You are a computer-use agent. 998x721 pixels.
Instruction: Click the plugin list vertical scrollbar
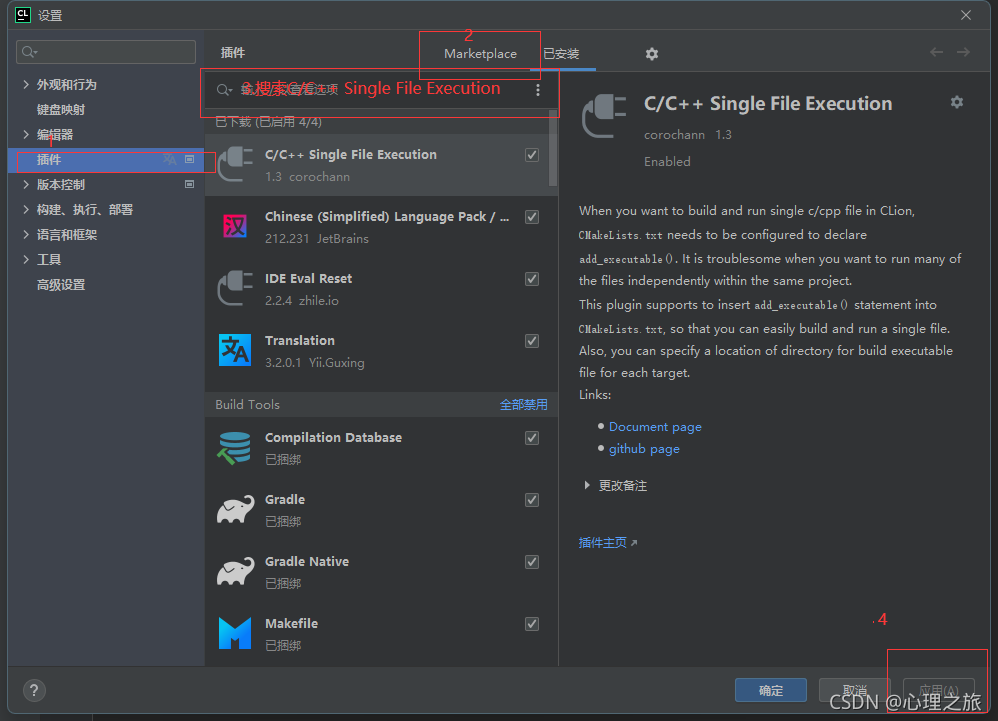click(x=552, y=148)
